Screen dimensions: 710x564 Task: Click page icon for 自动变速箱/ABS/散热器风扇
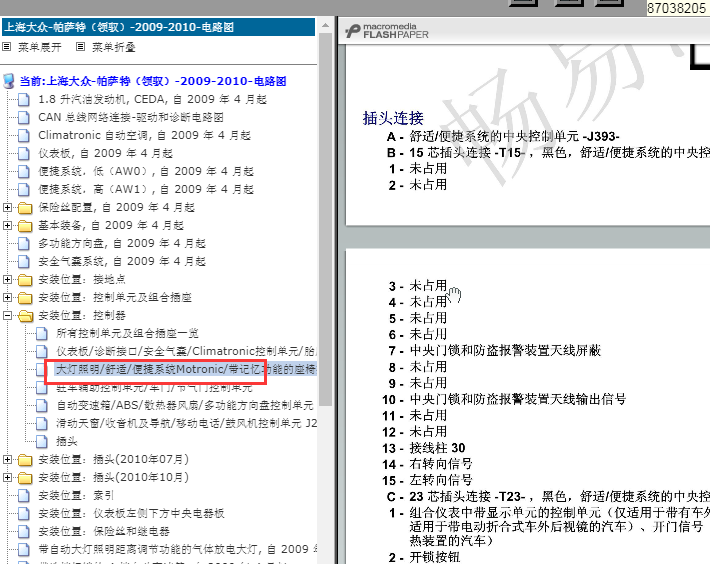(x=42, y=405)
